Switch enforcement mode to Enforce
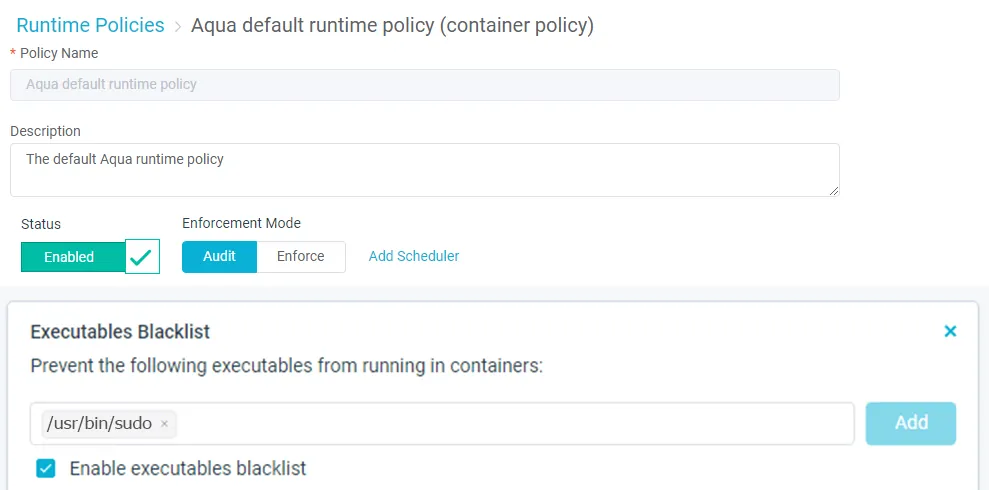This screenshot has height=490, width=989. coord(301,256)
